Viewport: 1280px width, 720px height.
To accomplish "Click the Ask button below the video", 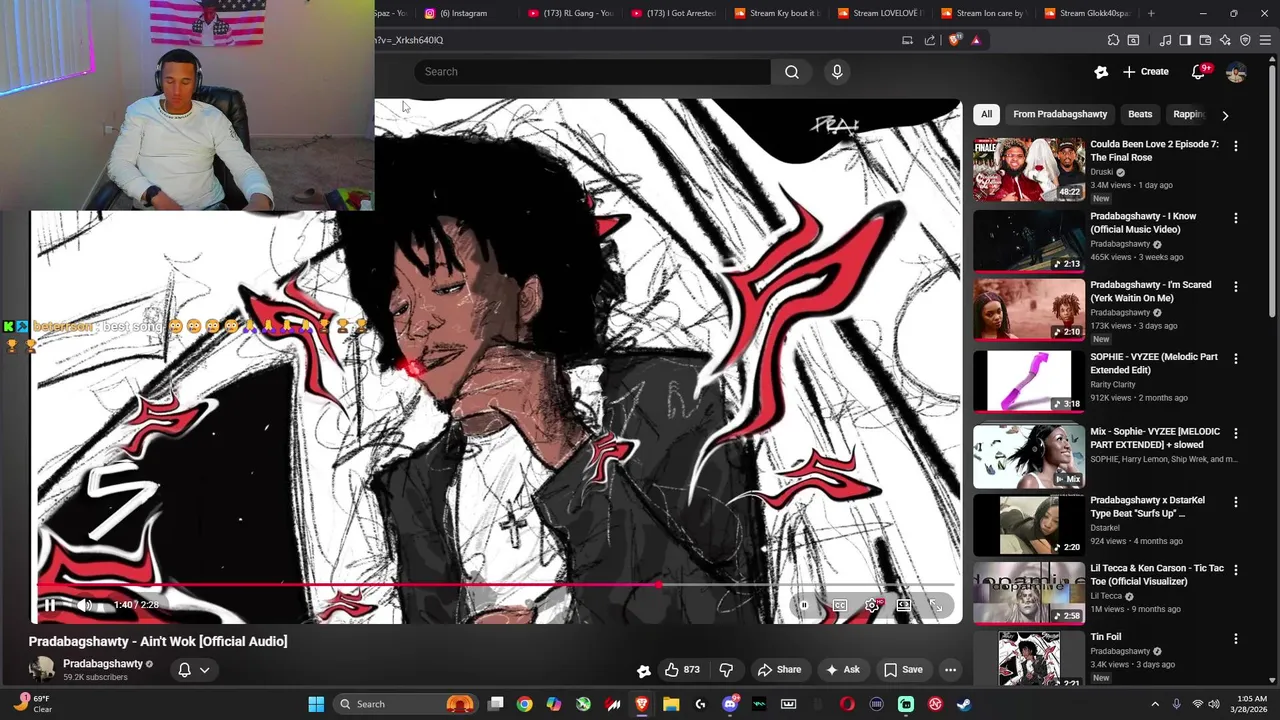I will point(842,670).
